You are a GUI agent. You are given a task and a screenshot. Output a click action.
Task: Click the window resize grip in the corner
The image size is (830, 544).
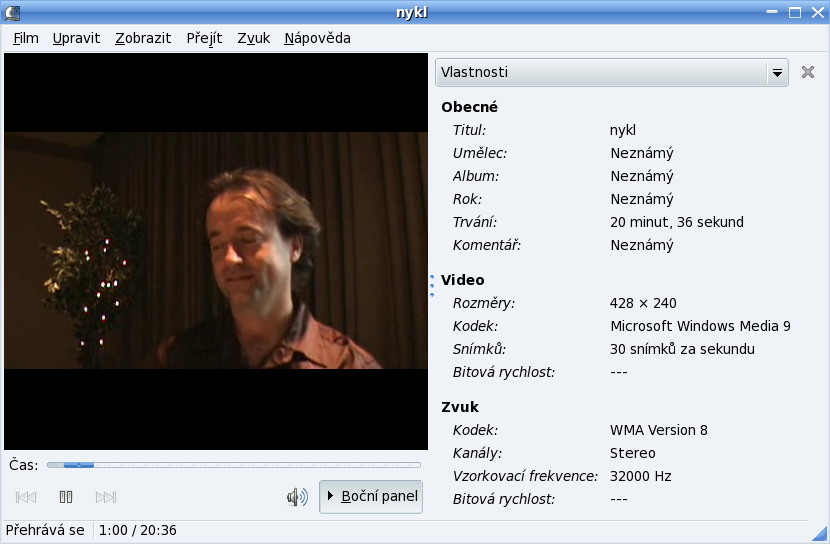820,534
